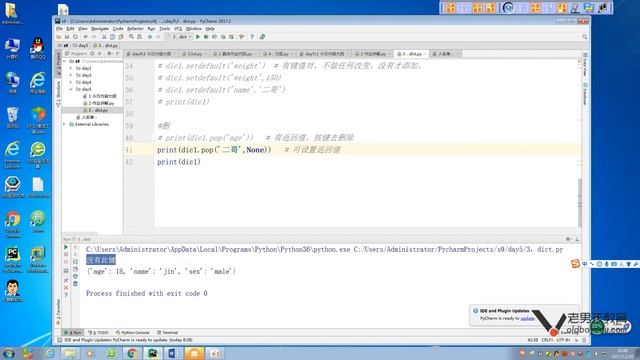Image resolution: width=640 pixels, height=360 pixels.
Task: Open the Navigate menu
Action: (x=100, y=29)
